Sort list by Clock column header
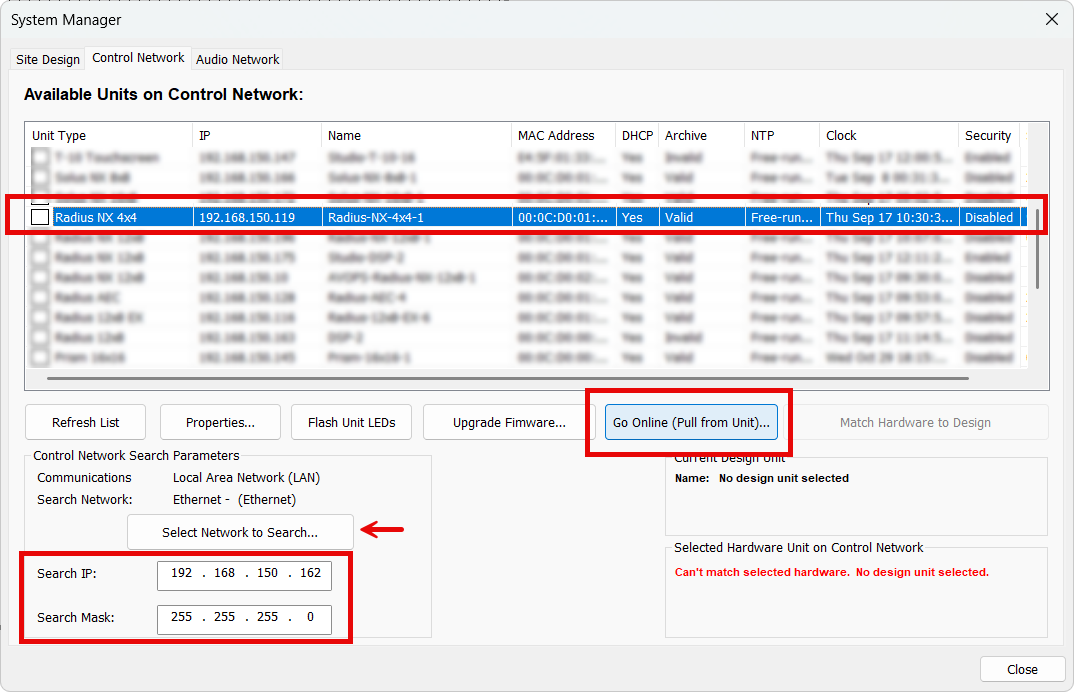 pyautogui.click(x=889, y=136)
